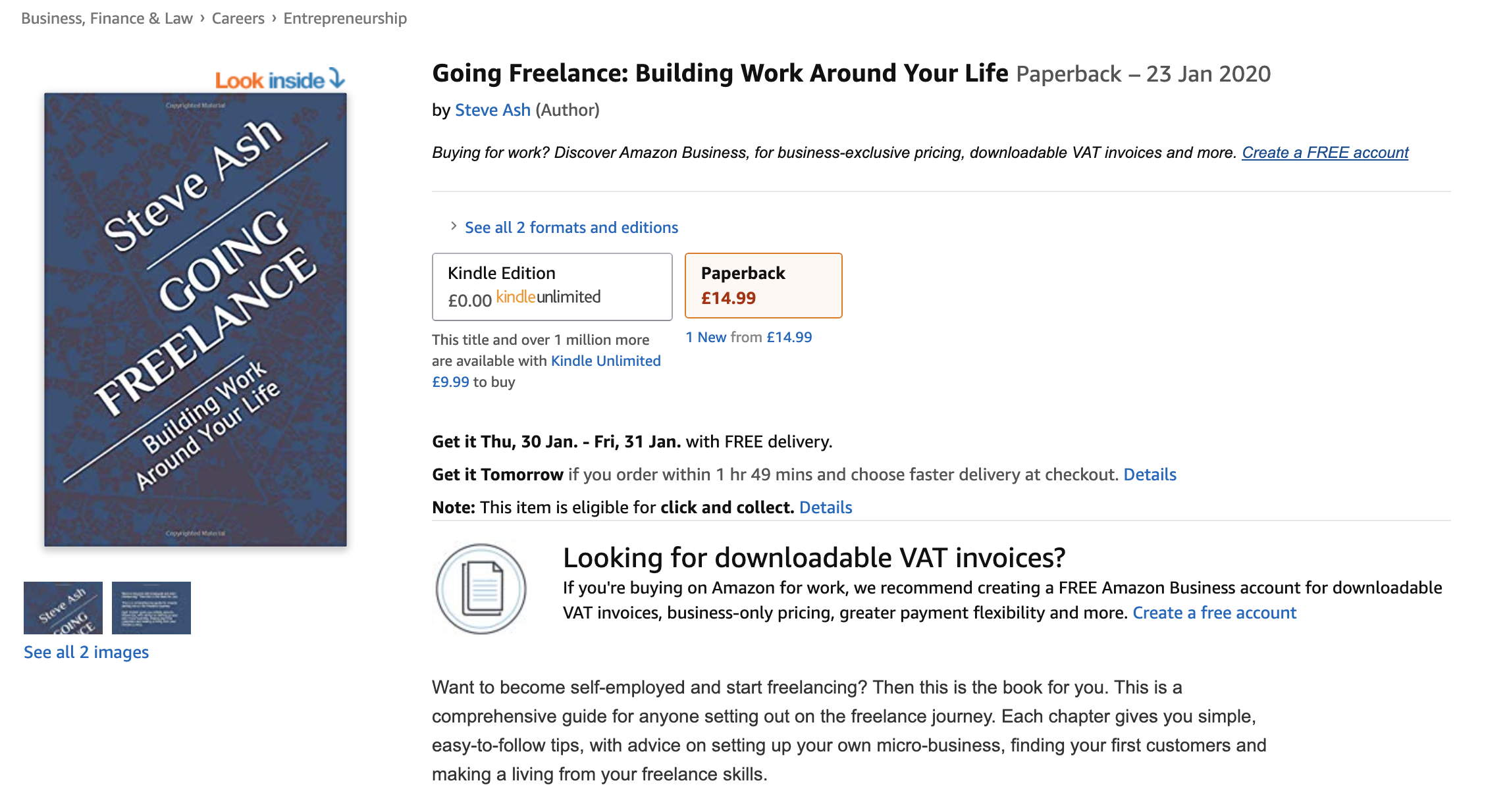Click Create a FREE account link

click(x=1325, y=153)
